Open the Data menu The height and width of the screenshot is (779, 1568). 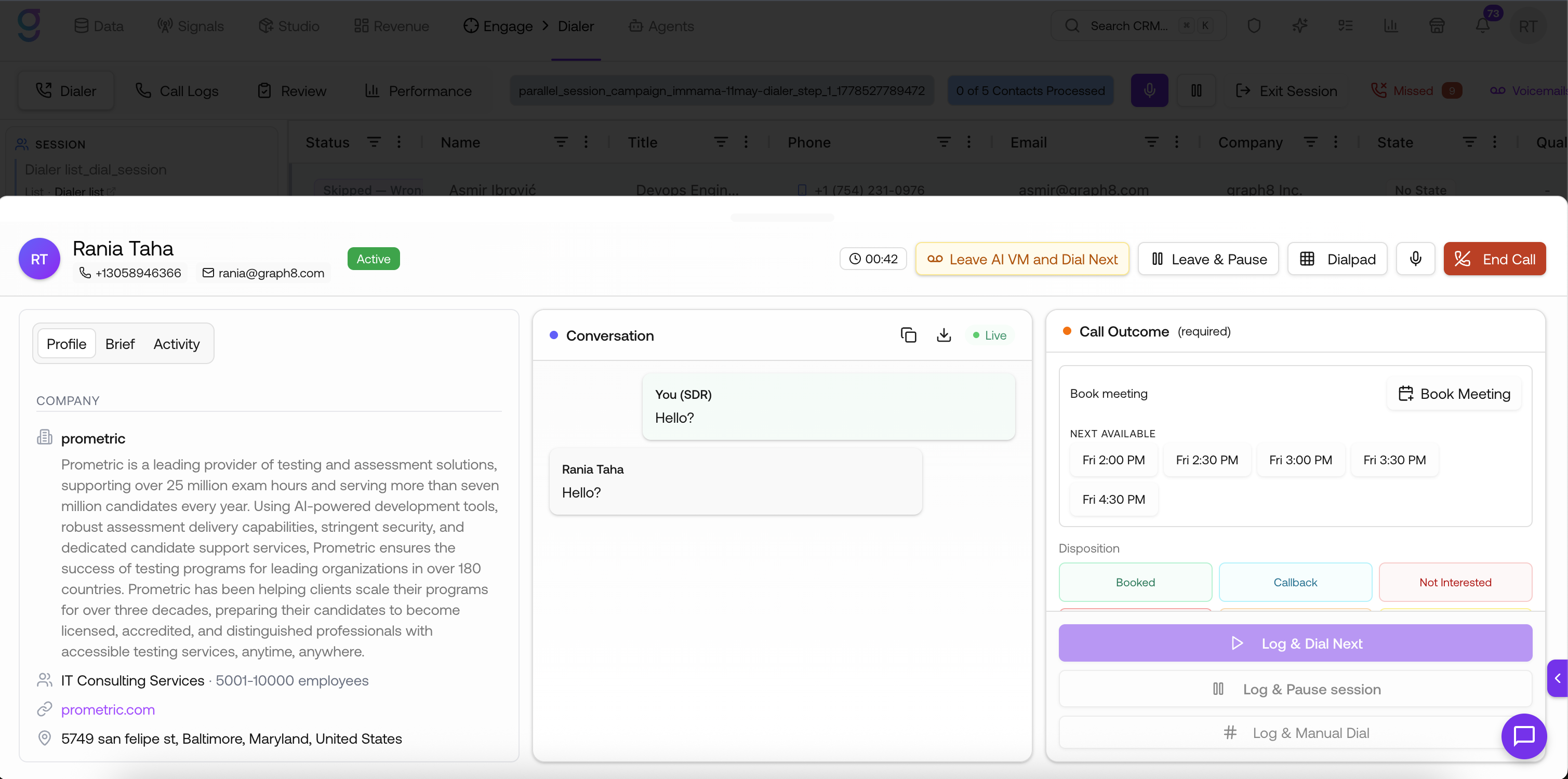(x=99, y=25)
